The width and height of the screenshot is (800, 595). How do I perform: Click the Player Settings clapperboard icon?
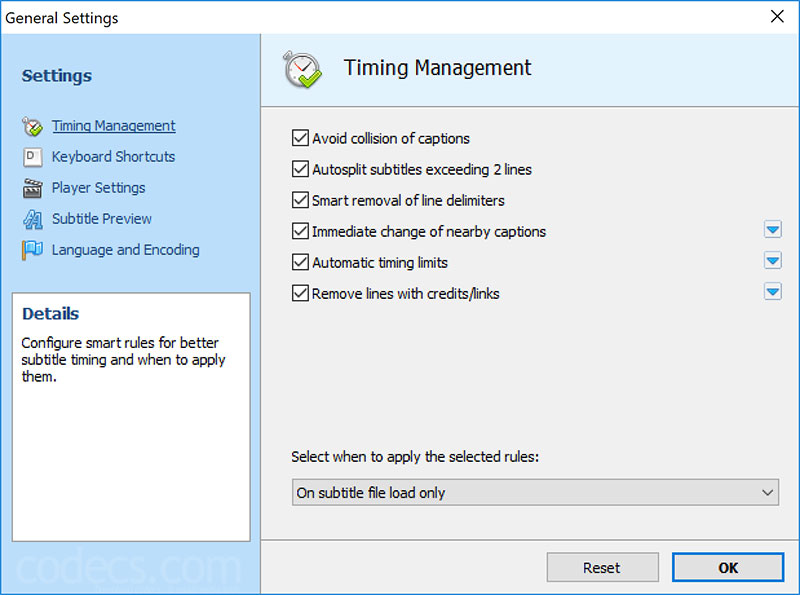click(32, 188)
